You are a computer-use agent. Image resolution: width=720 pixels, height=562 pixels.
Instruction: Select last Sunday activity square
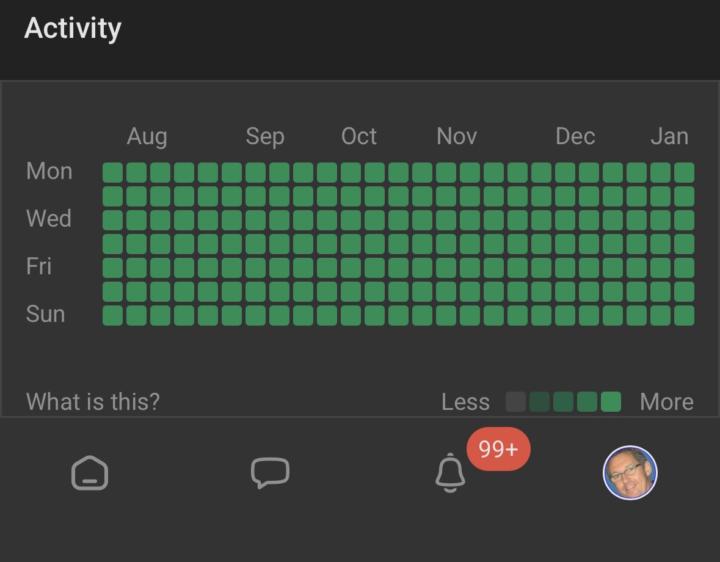pos(684,315)
